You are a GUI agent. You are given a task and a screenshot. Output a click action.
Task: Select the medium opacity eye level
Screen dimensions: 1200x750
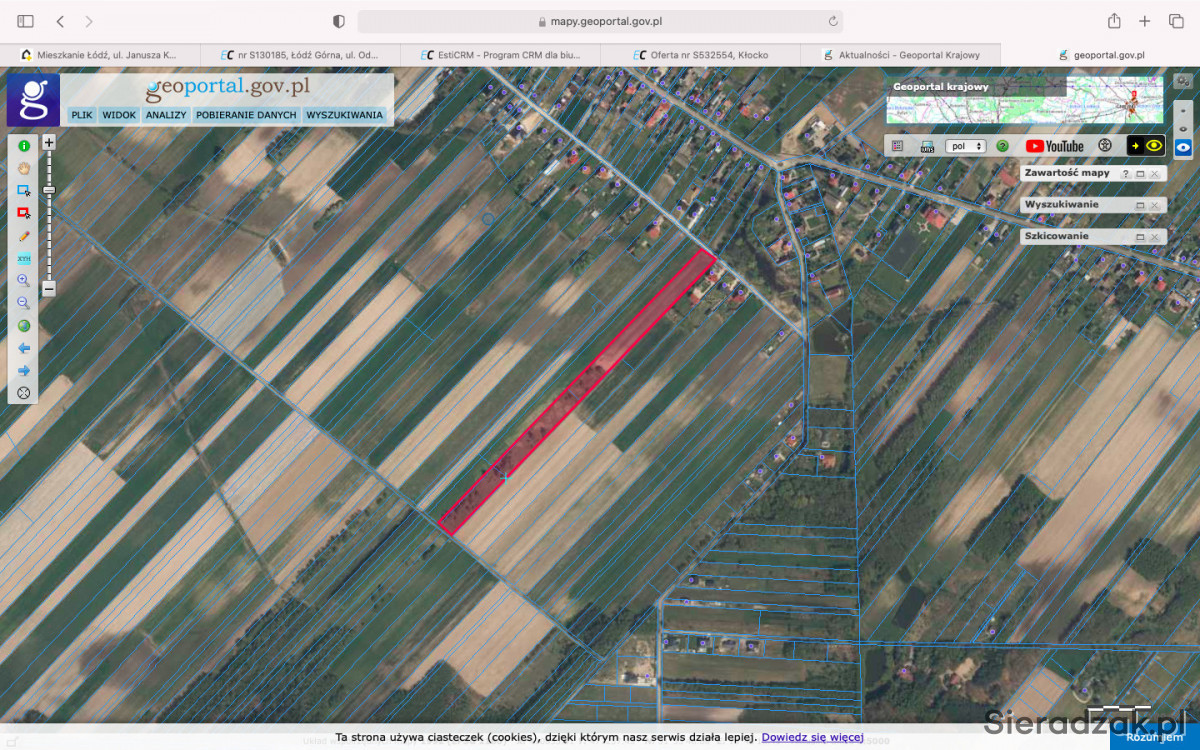(x=1183, y=128)
